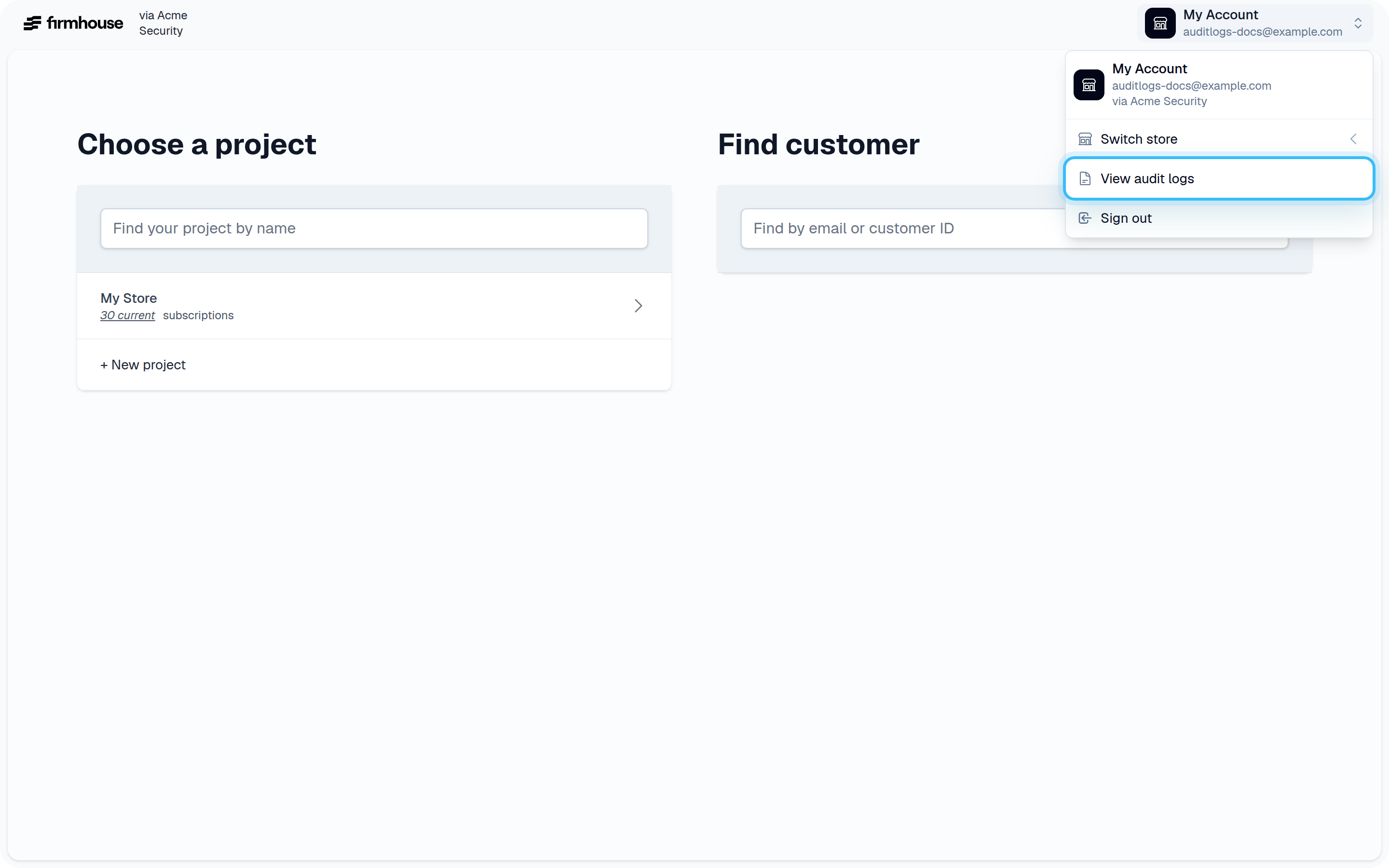Focus the Find your project by name field
Viewport: 1389px width, 868px height.
click(x=374, y=229)
